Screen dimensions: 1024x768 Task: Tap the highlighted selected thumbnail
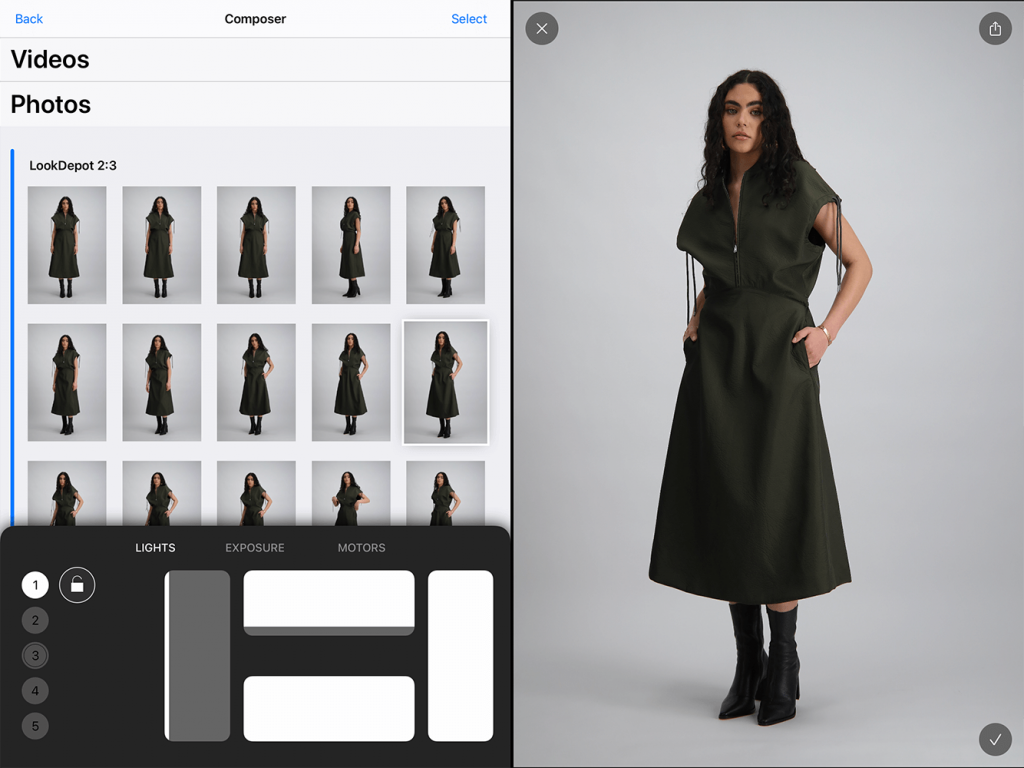coord(445,382)
